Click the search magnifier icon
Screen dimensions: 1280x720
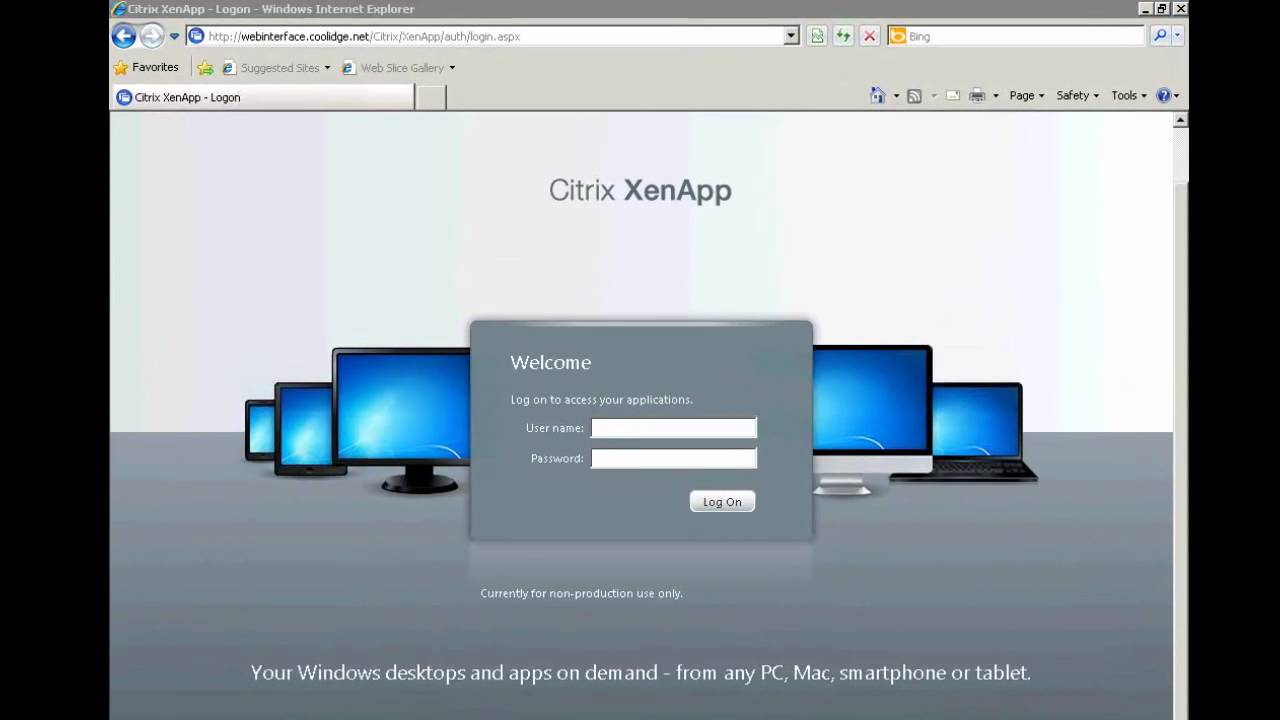[1159, 36]
